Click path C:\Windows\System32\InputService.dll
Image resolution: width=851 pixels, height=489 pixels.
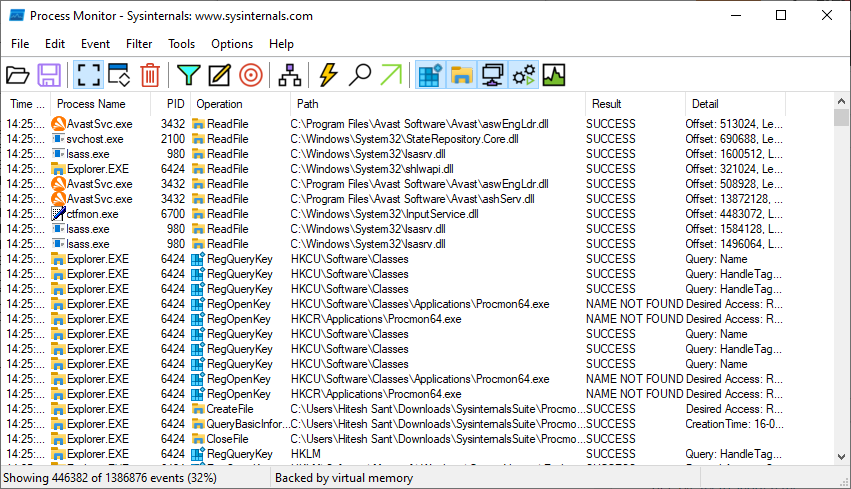384,214
